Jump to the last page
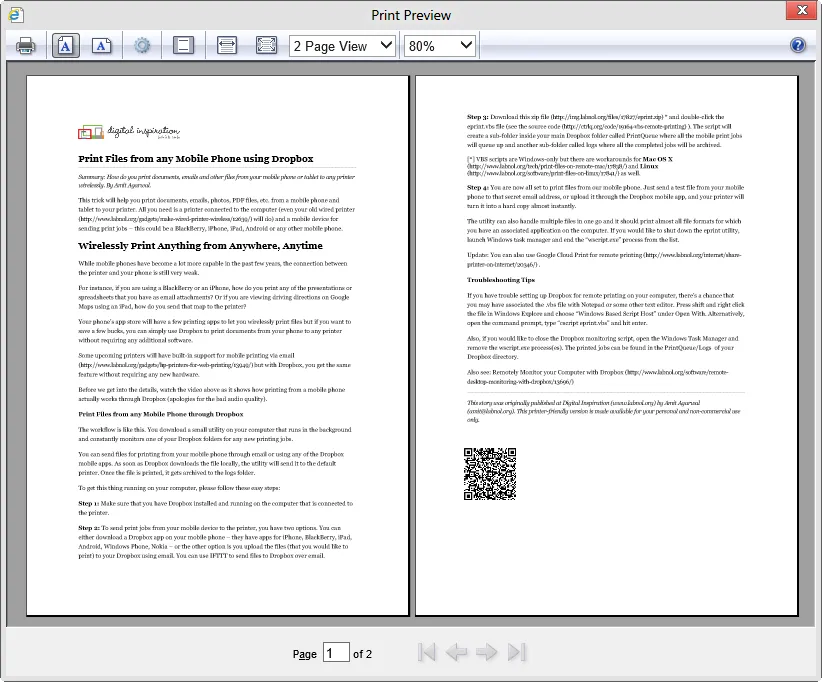The image size is (822, 682). tap(517, 651)
